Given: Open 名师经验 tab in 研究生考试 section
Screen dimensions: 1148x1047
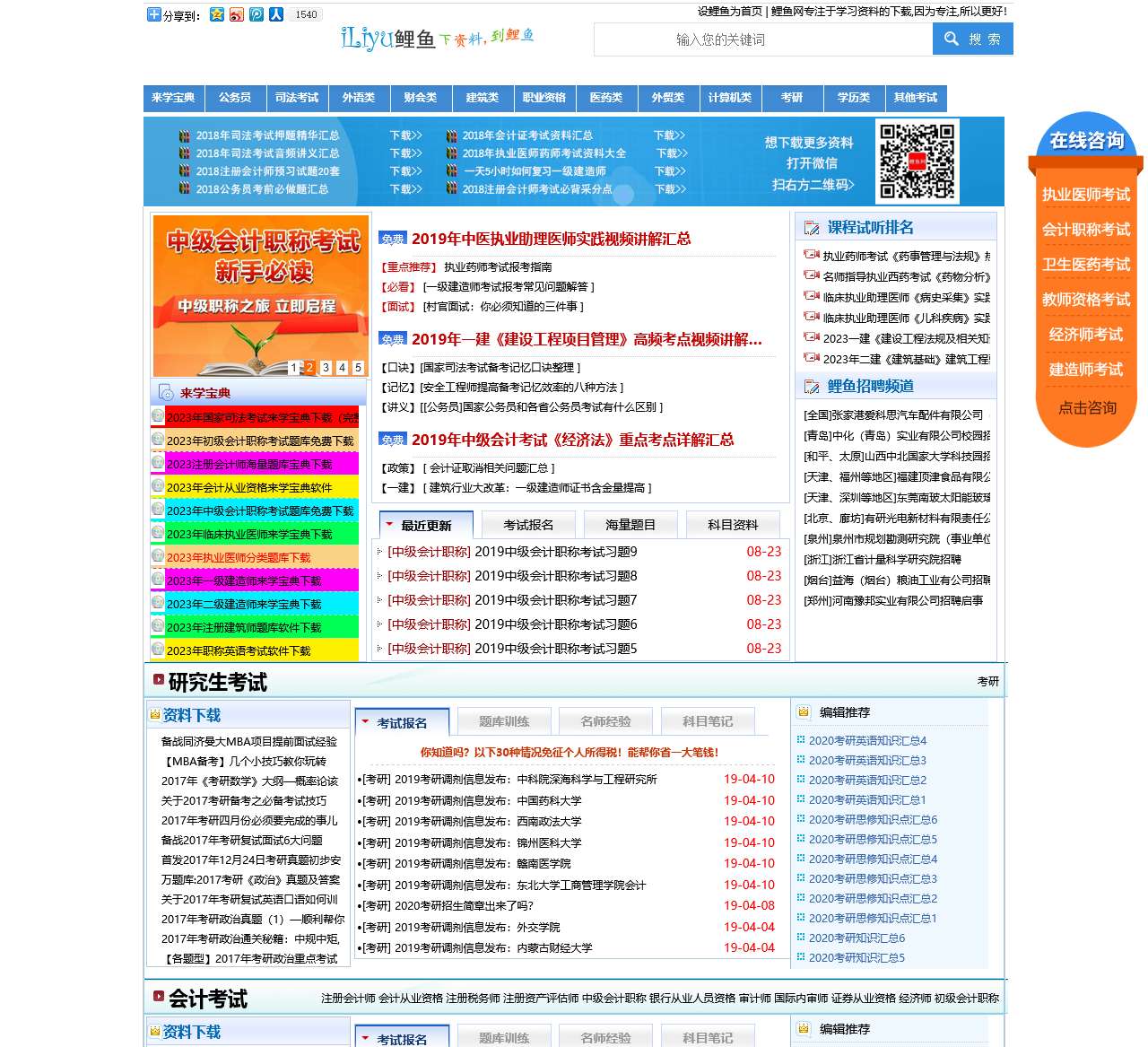Looking at the screenshot, I should click(x=605, y=721).
